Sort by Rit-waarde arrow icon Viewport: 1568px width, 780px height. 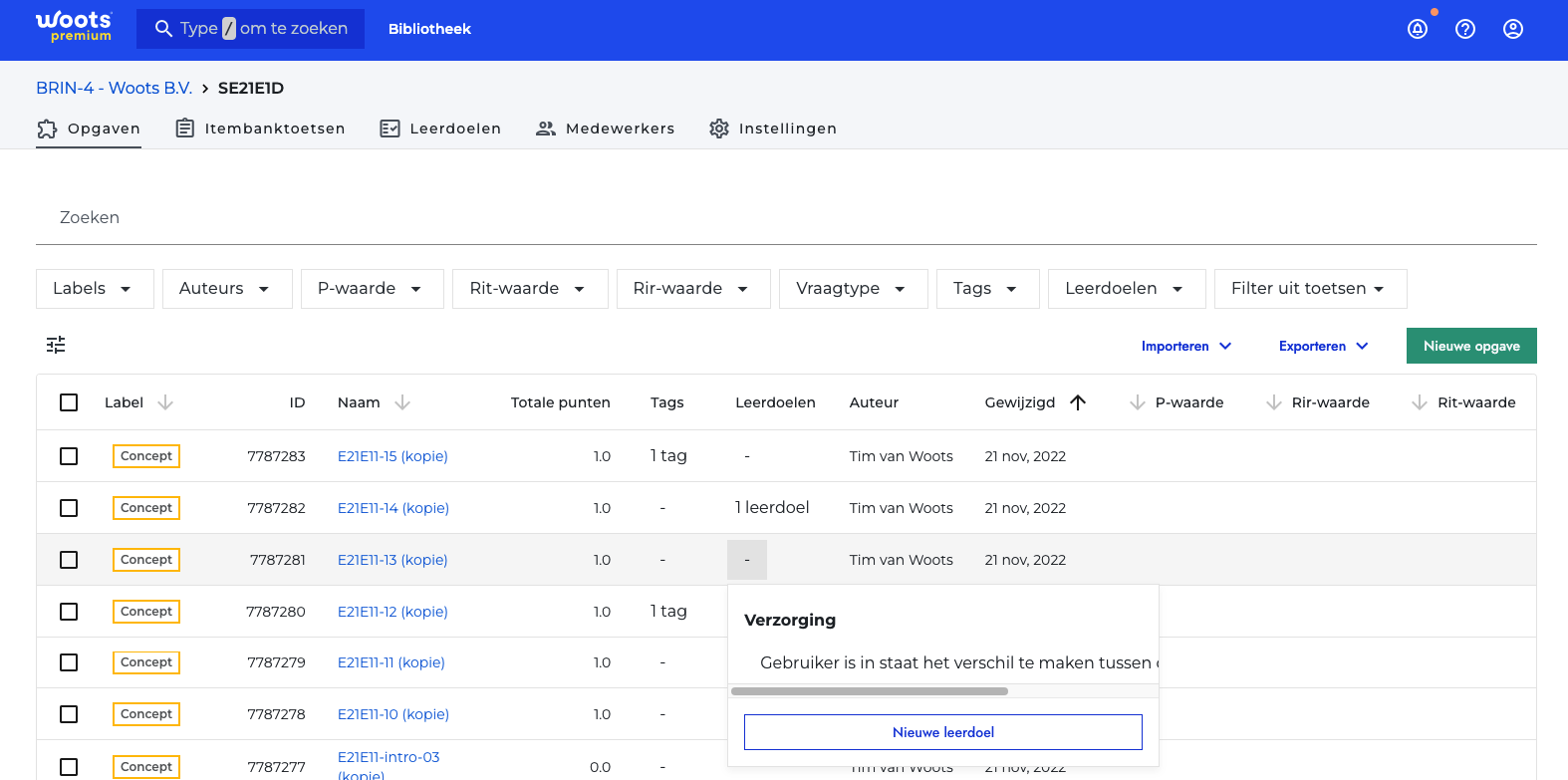[x=1420, y=402]
